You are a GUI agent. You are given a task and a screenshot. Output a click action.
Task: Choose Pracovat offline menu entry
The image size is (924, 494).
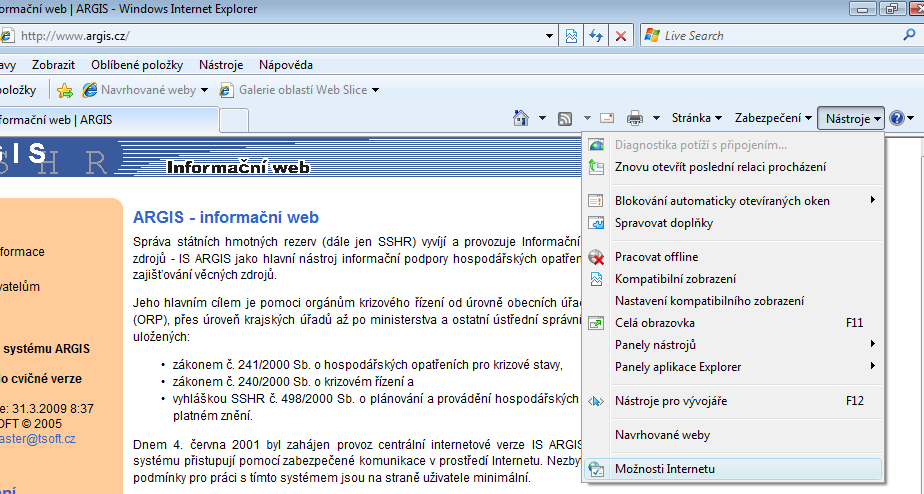click(x=733, y=257)
